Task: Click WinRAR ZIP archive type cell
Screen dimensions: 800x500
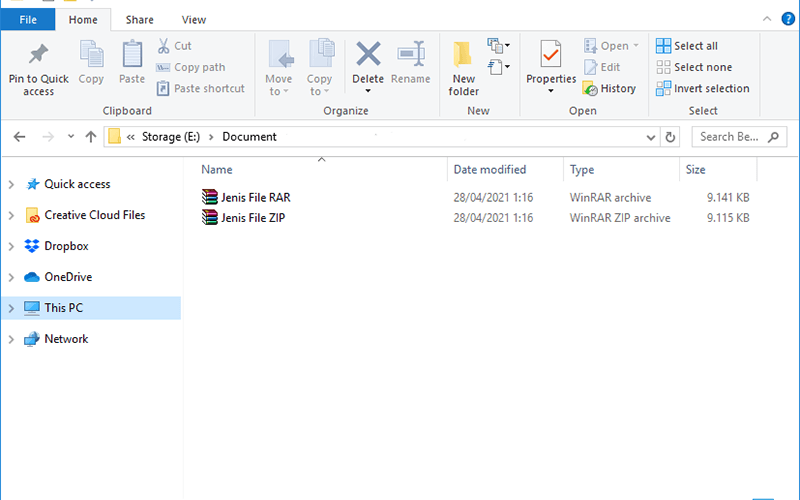Action: pos(620,218)
